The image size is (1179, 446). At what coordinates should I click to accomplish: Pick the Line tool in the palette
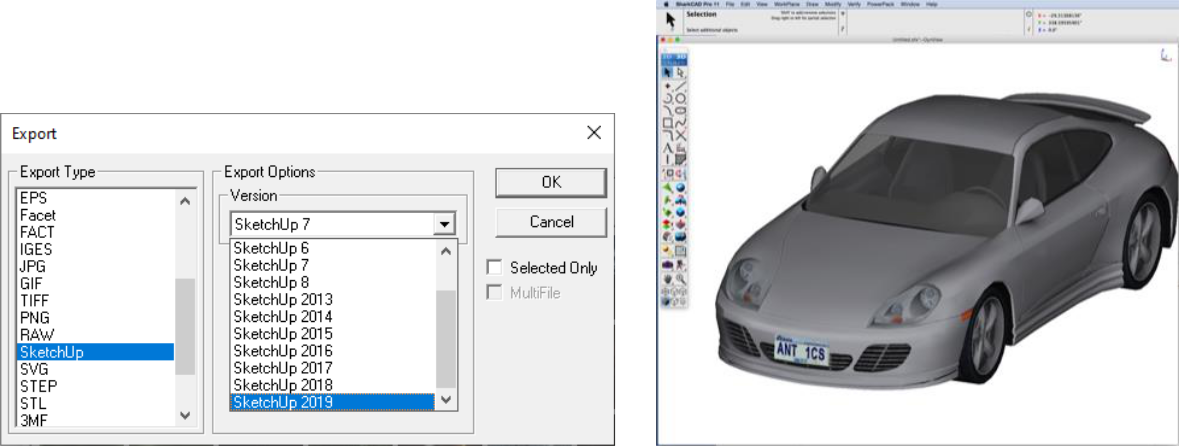(681, 87)
